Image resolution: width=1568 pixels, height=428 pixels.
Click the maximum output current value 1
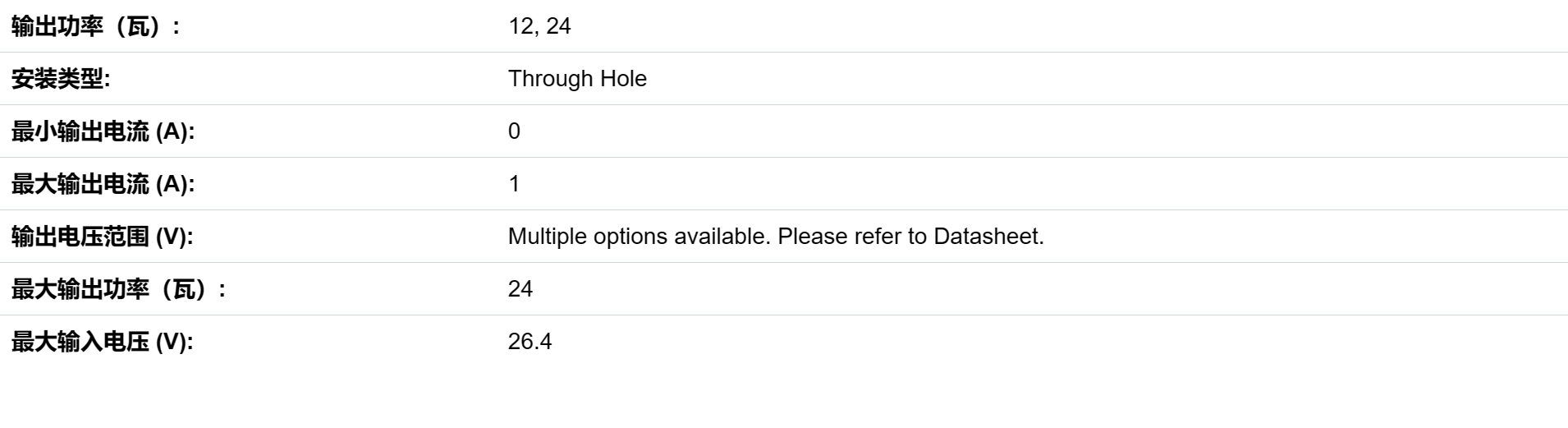[514, 184]
